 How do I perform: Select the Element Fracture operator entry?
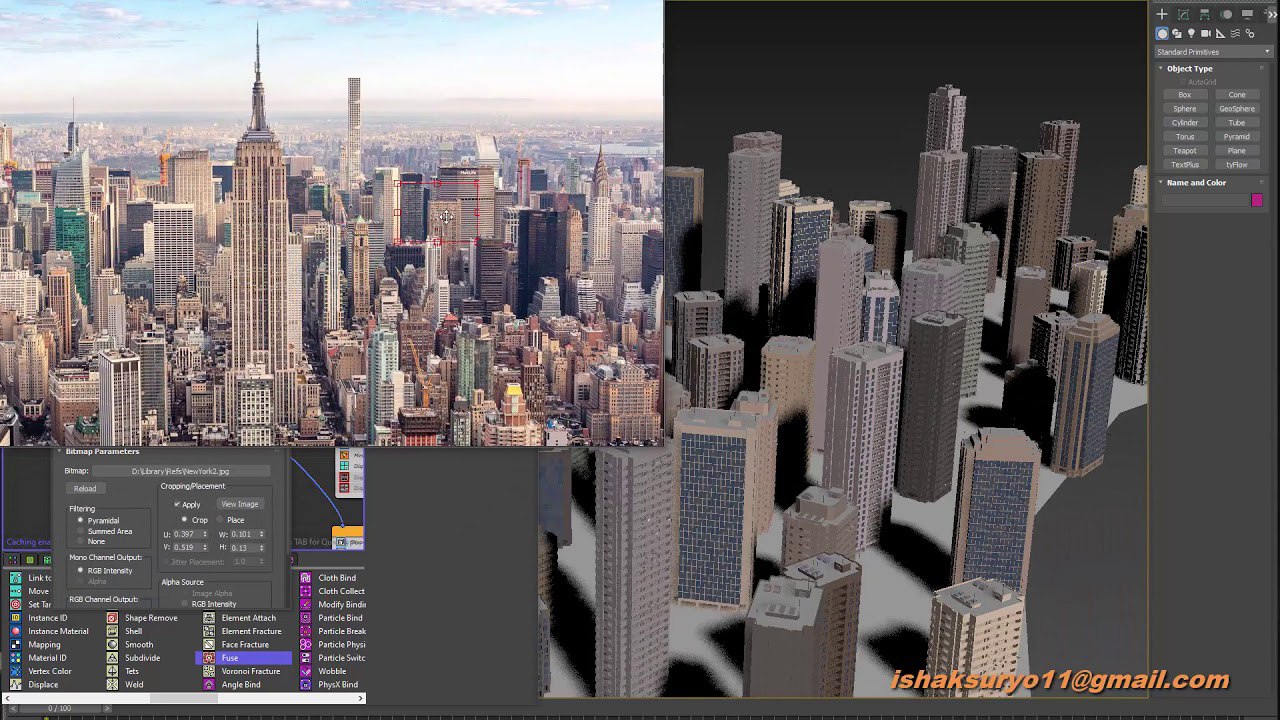(251, 631)
